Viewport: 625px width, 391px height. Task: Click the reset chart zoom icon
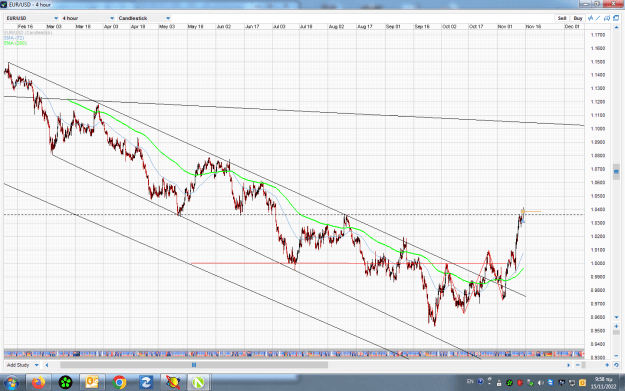[x=616, y=365]
